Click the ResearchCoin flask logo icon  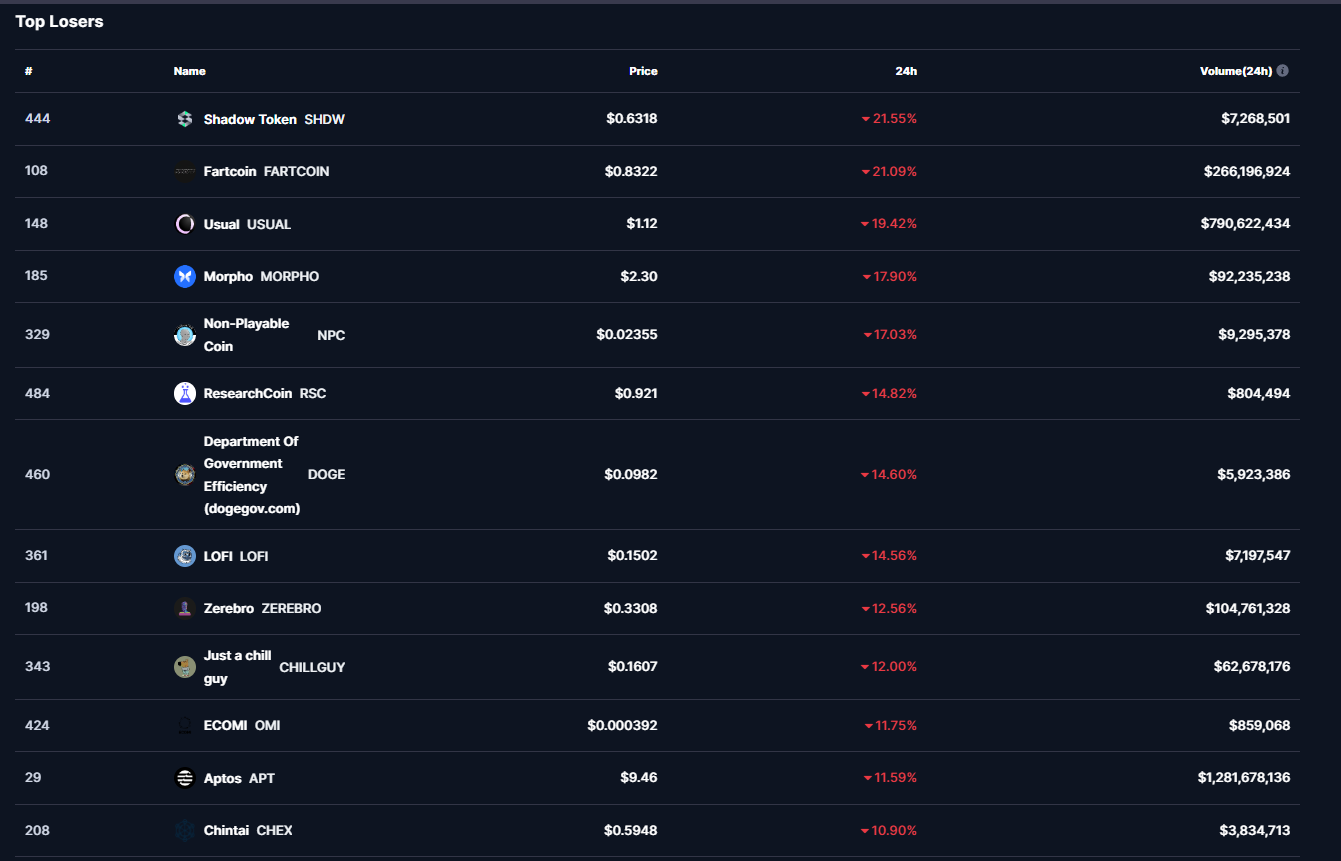184,393
